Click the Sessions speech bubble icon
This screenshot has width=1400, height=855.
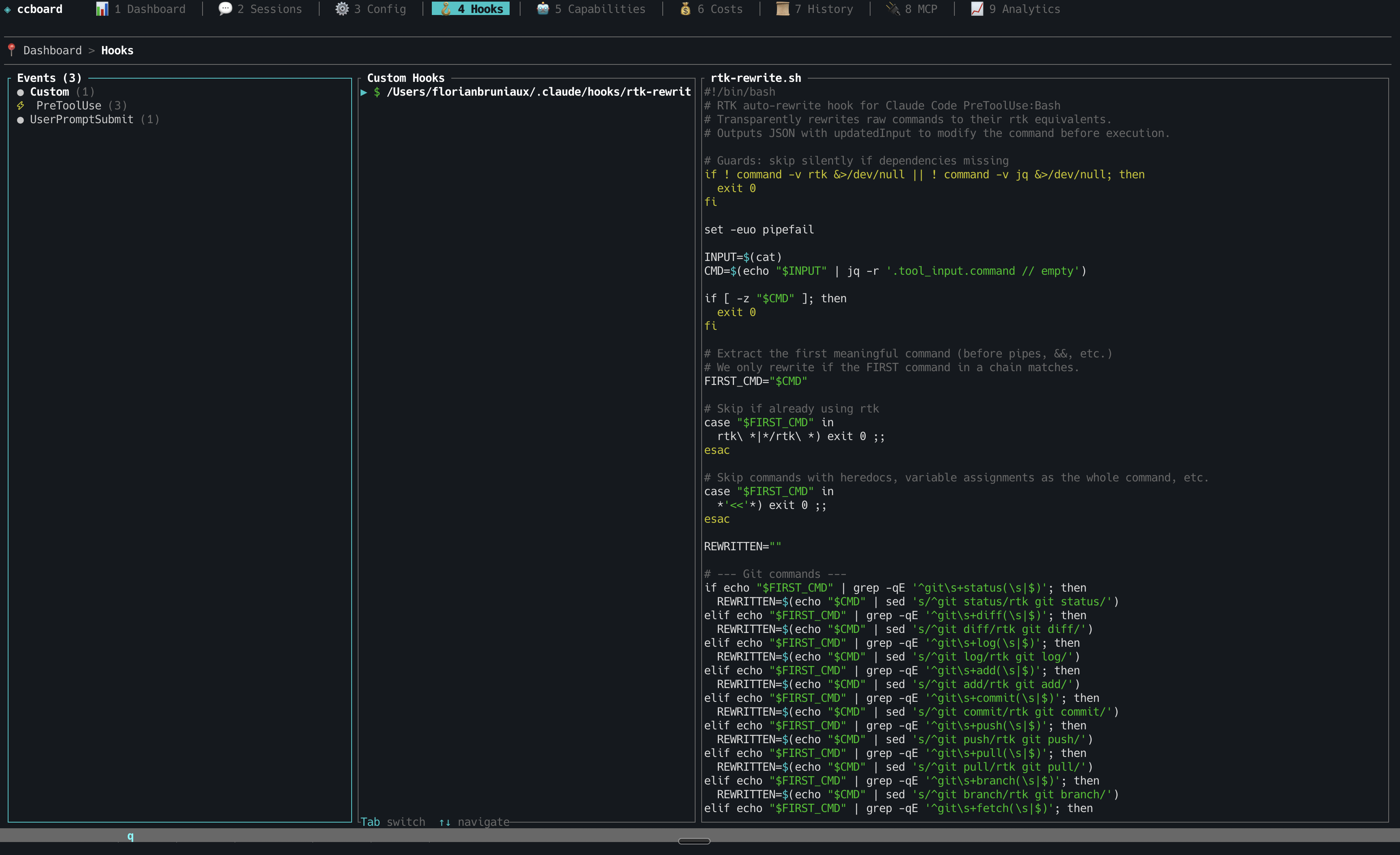click(225, 9)
